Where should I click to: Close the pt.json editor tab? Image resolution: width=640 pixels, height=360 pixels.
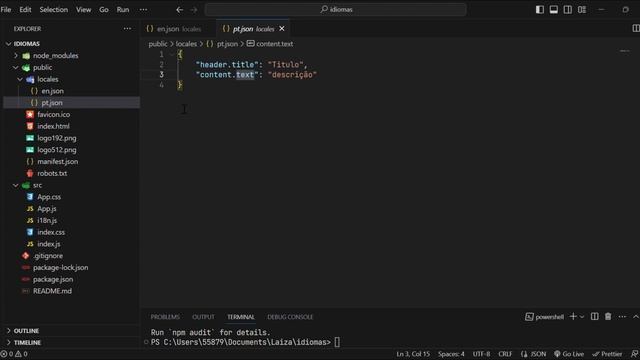coord(282,29)
